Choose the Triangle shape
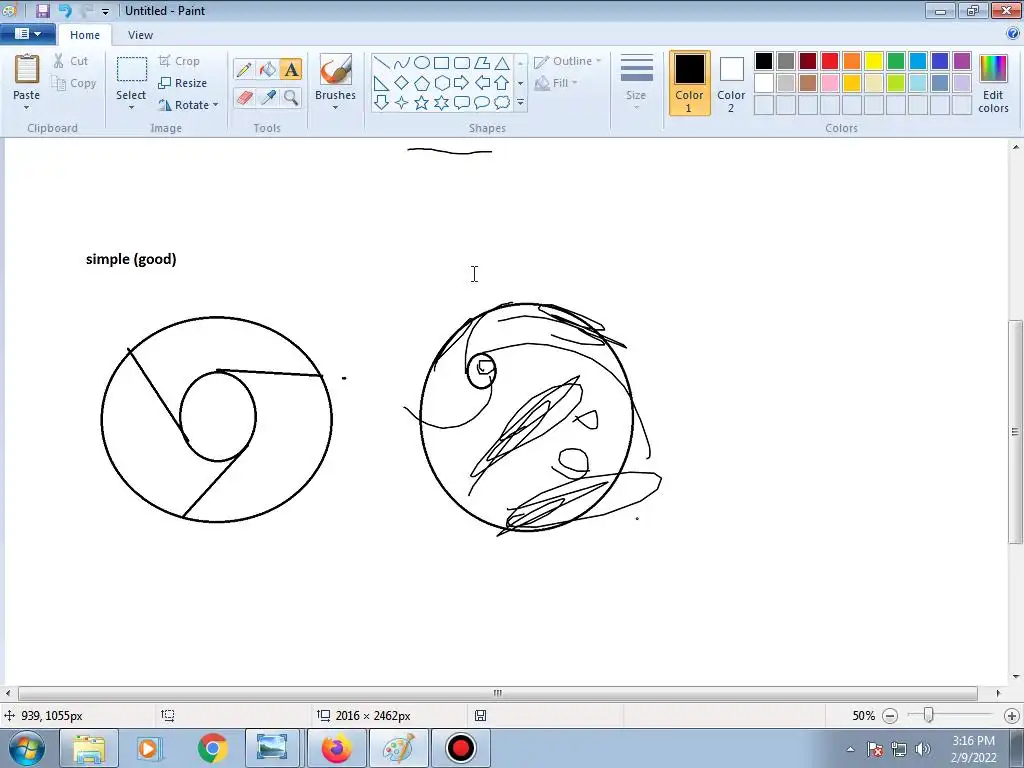This screenshot has width=1024, height=768. tap(502, 63)
